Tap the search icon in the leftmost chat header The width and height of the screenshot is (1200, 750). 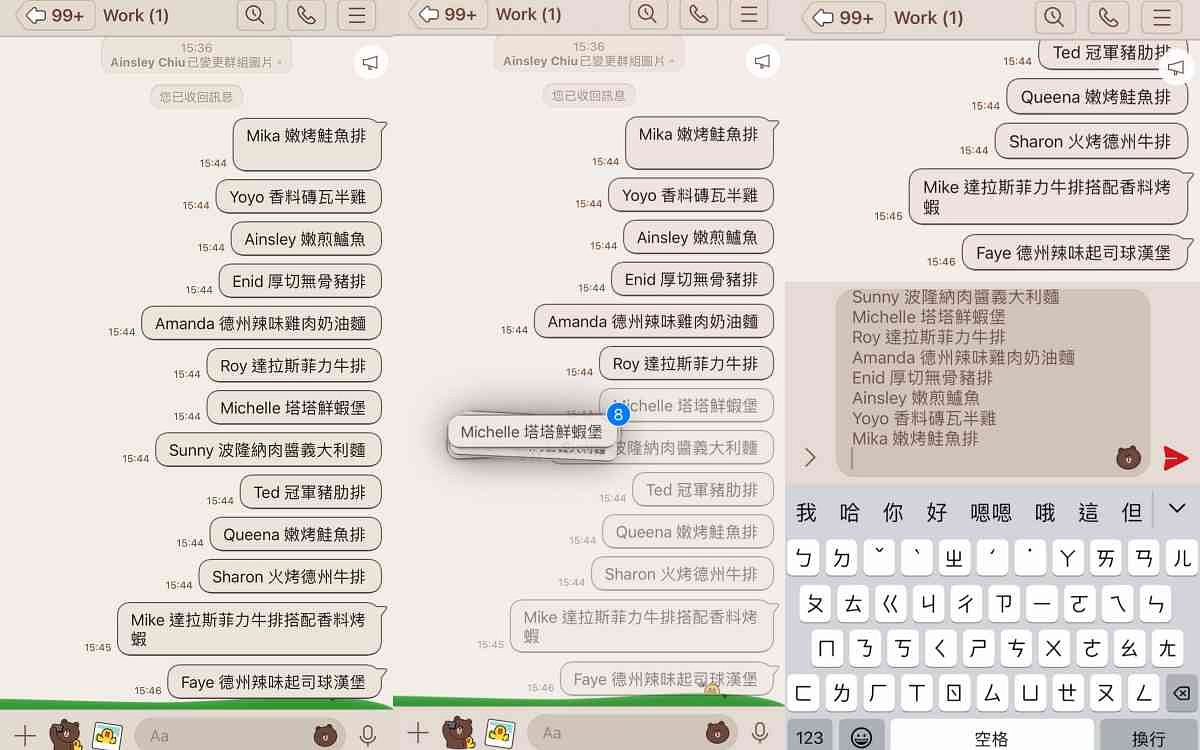255,15
